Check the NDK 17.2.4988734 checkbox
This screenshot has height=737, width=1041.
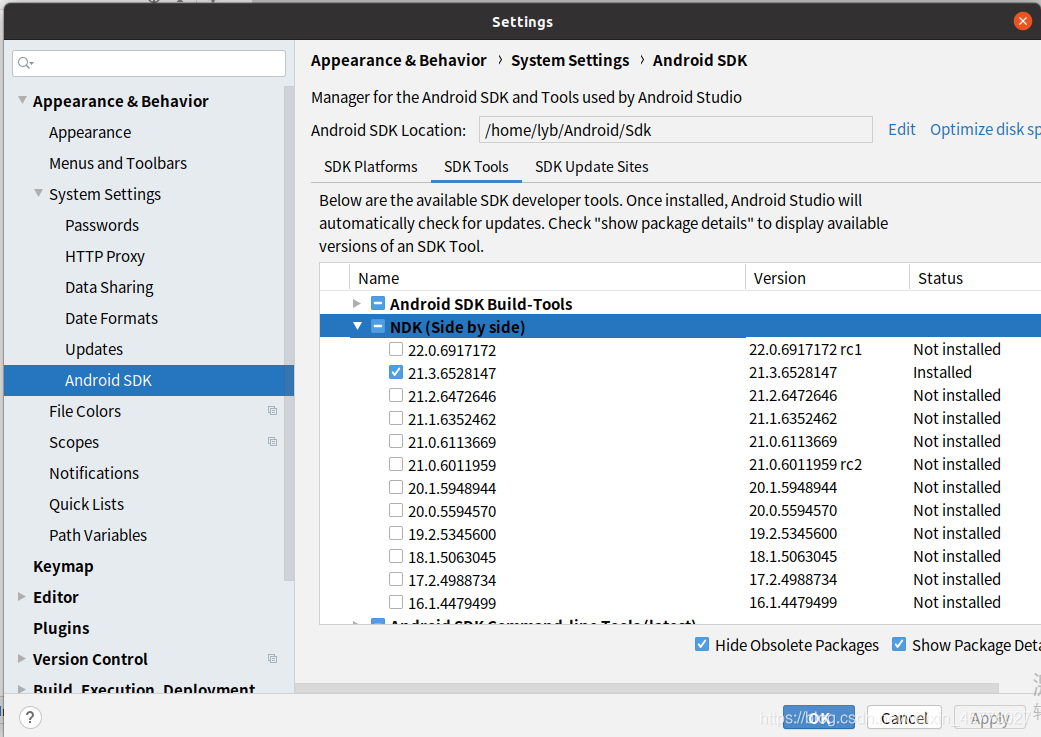(396, 580)
